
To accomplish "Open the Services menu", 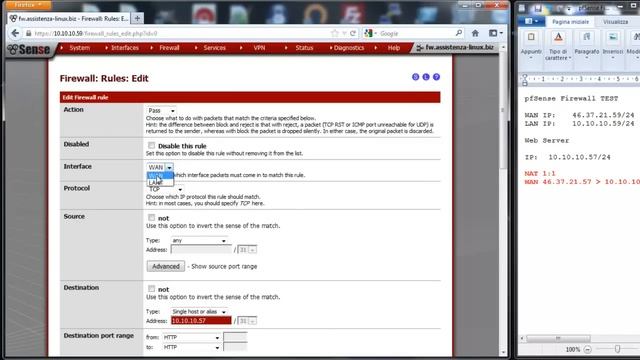I will (215, 48).
